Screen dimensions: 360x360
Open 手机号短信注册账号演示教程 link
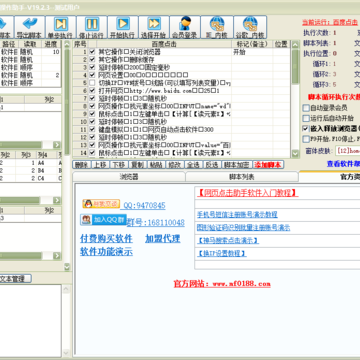(237, 214)
